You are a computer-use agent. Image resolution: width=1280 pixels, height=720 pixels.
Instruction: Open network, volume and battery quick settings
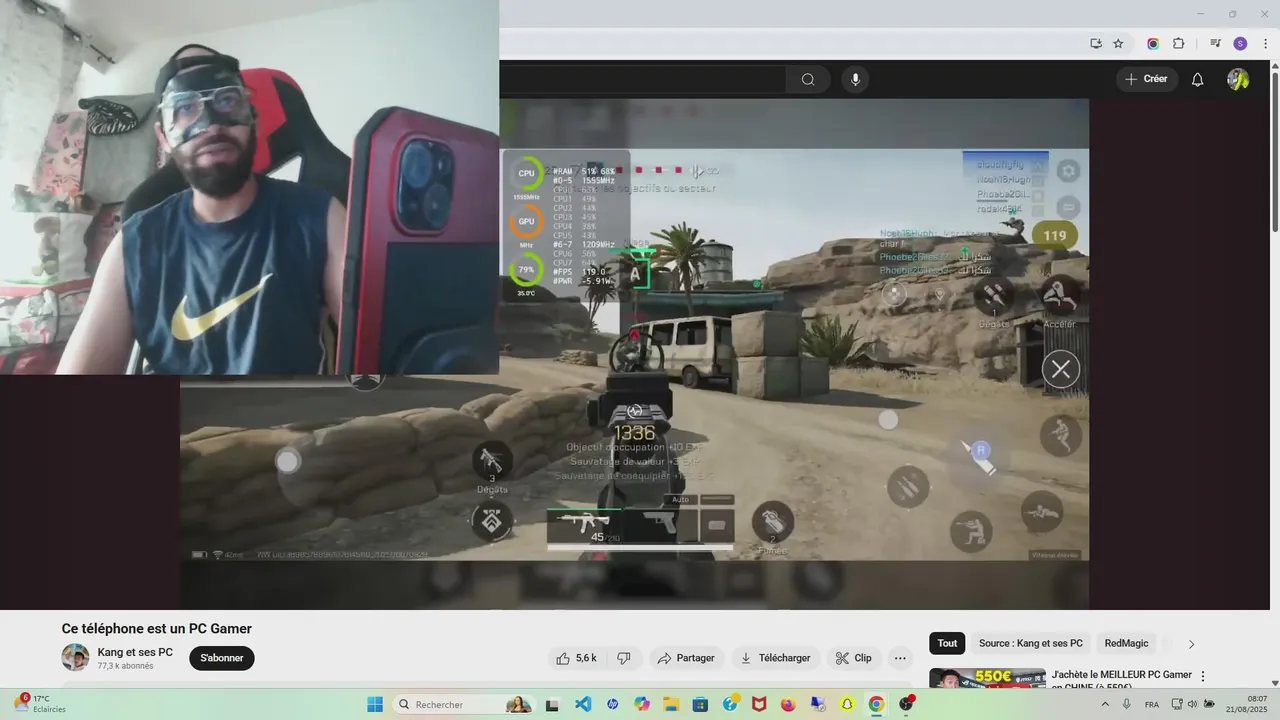[1192, 704]
